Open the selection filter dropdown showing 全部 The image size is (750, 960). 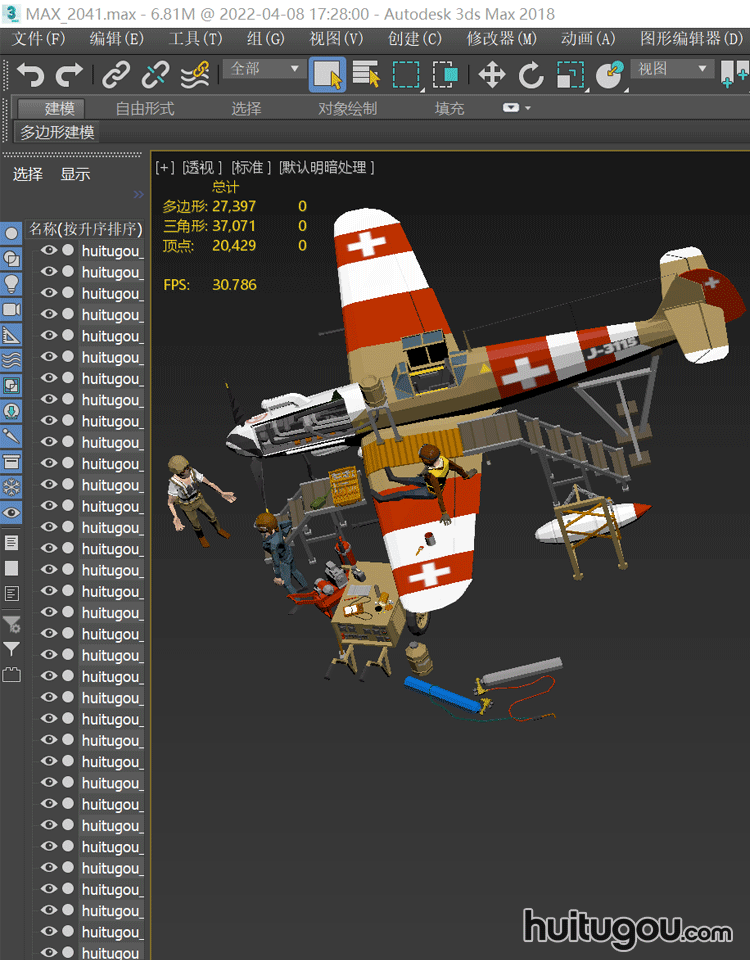pos(265,69)
